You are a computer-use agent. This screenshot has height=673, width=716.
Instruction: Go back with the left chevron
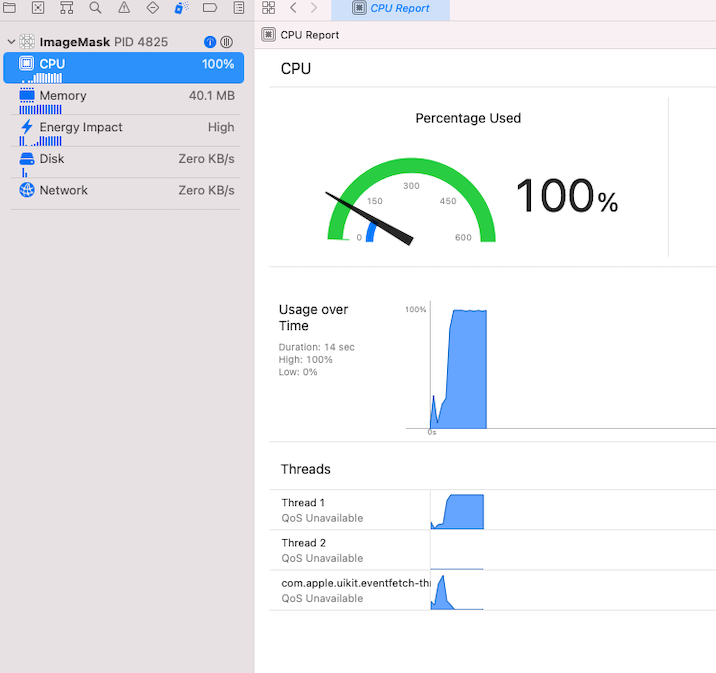[x=293, y=7]
